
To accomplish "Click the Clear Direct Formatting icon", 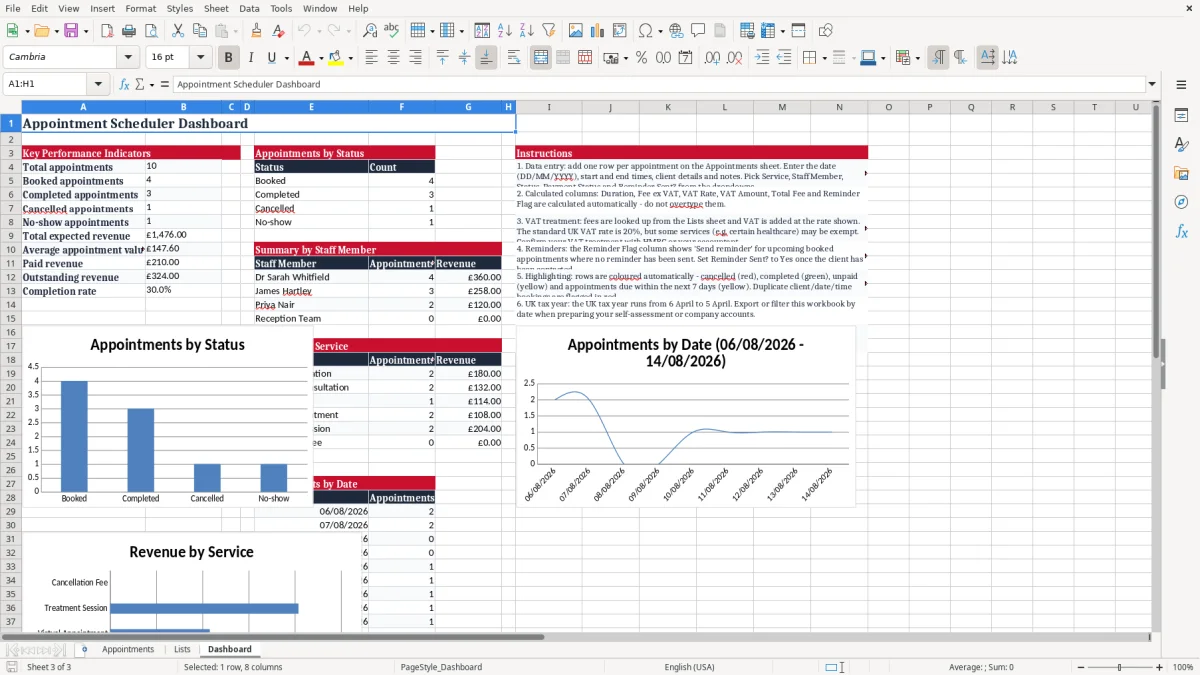I will coord(277,31).
